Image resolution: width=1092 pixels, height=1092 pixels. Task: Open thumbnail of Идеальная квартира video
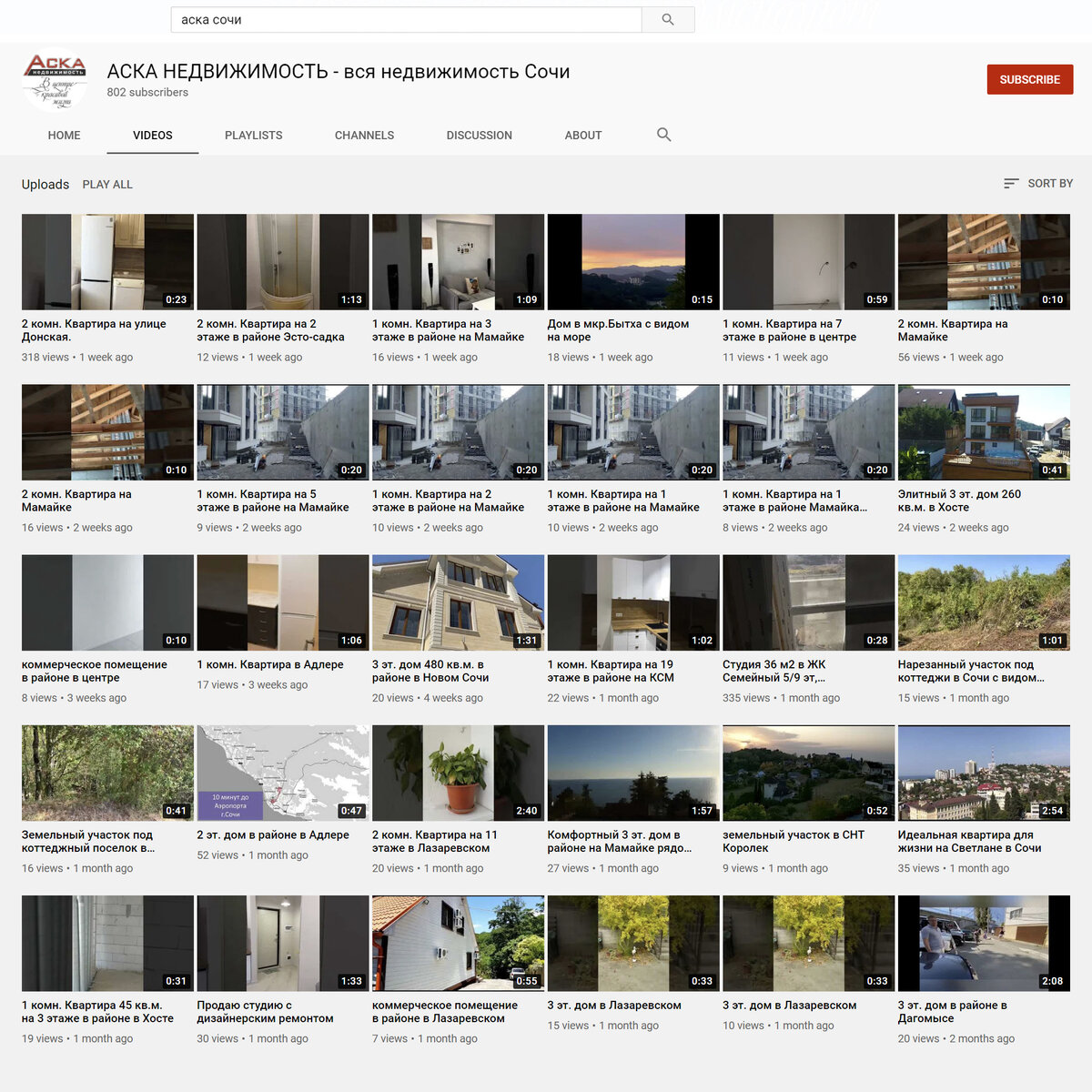point(984,773)
